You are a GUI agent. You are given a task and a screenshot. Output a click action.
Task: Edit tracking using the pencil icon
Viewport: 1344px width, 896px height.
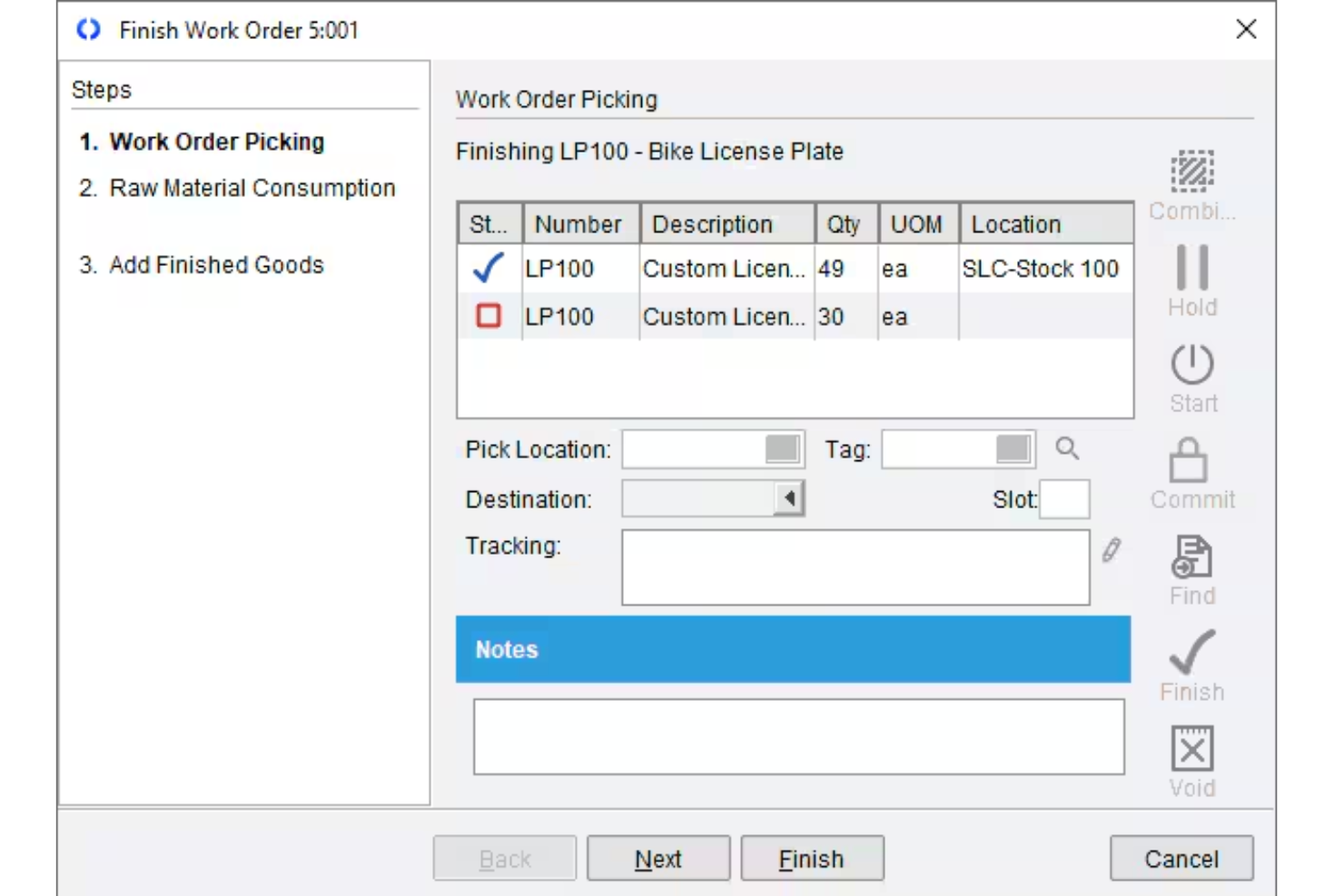tap(1111, 550)
